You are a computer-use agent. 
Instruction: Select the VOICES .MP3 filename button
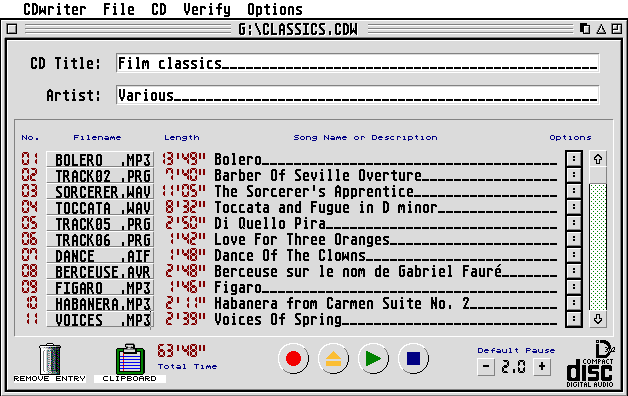tap(100, 320)
